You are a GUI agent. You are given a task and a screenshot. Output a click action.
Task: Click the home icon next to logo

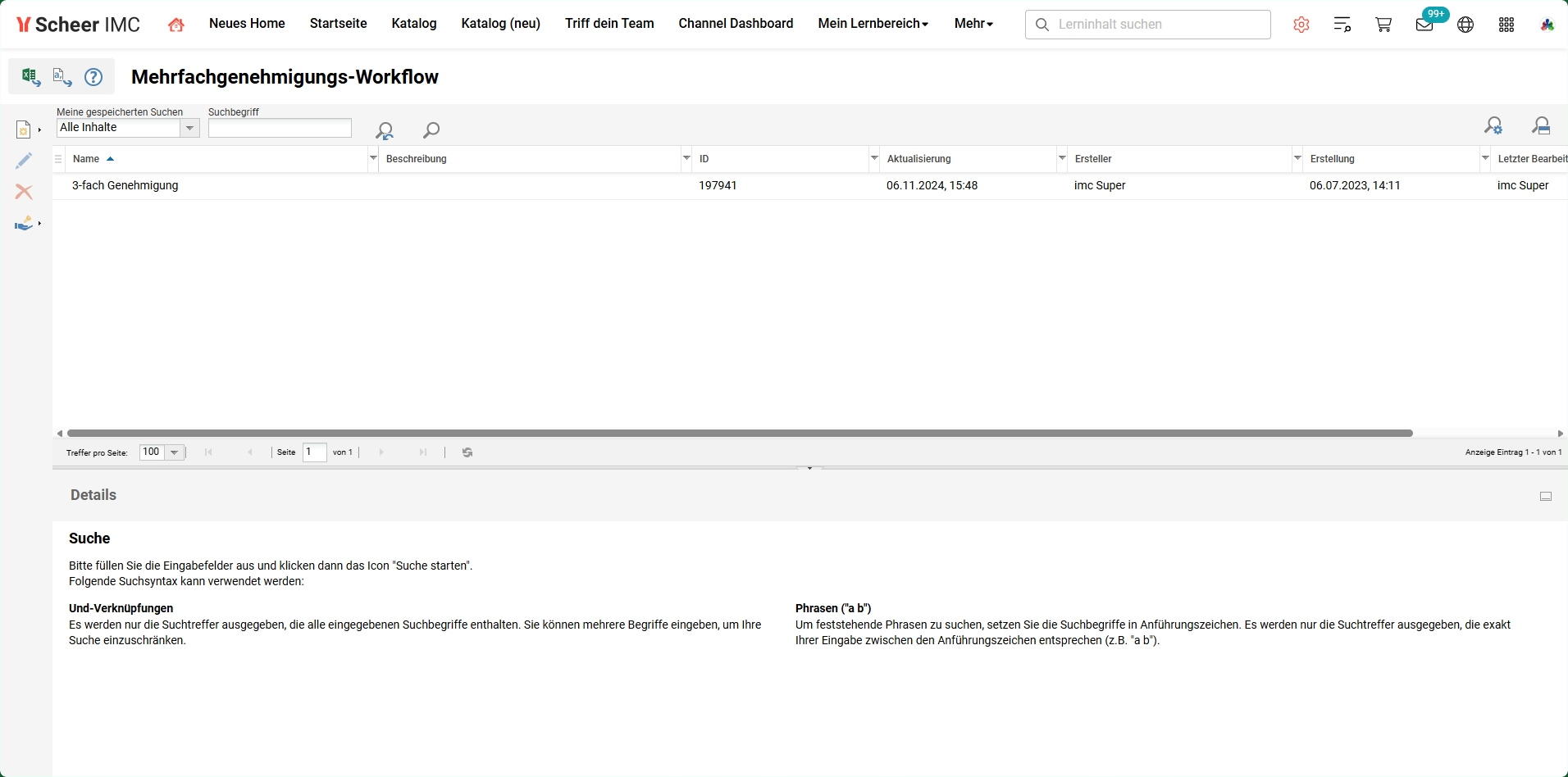tap(175, 25)
